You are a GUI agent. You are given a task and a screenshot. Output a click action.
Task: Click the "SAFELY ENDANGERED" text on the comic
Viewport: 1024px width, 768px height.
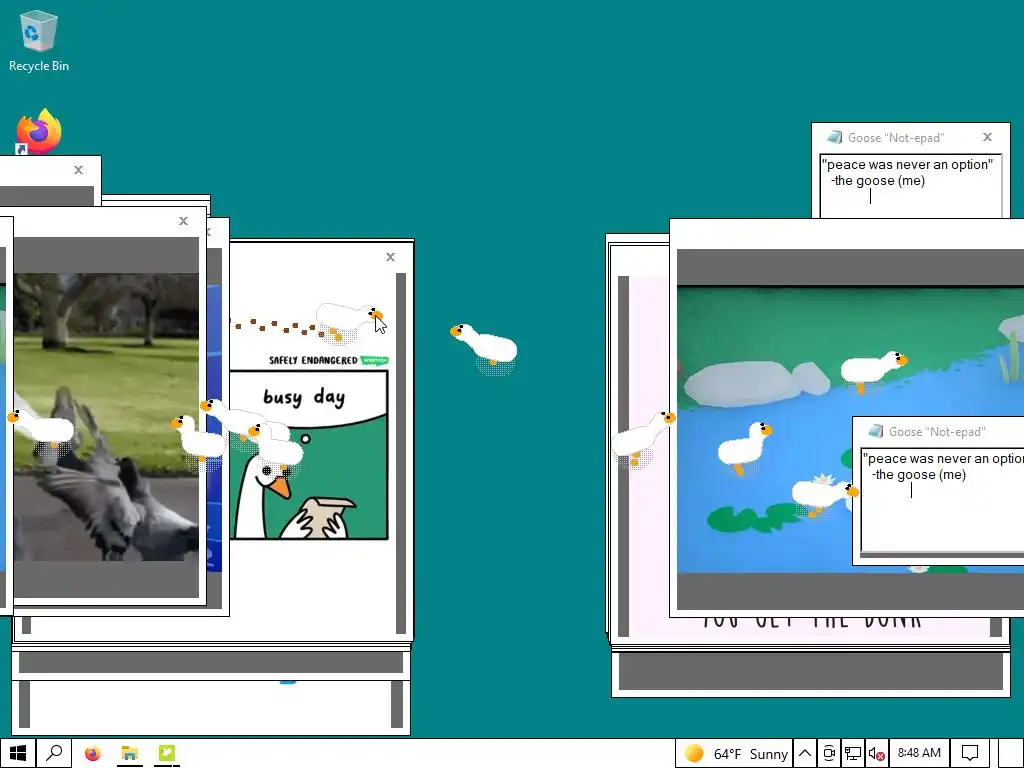[x=313, y=360]
